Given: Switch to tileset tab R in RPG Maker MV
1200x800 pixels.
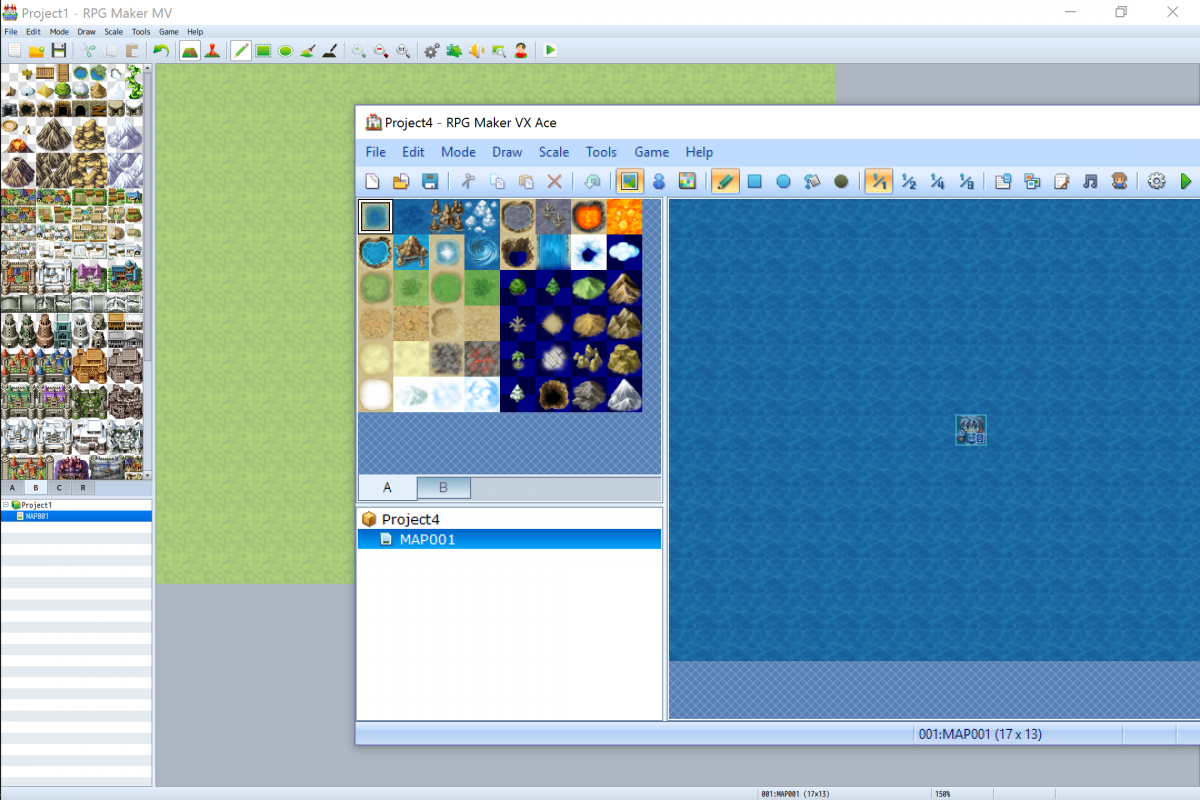Looking at the screenshot, I should [83, 488].
